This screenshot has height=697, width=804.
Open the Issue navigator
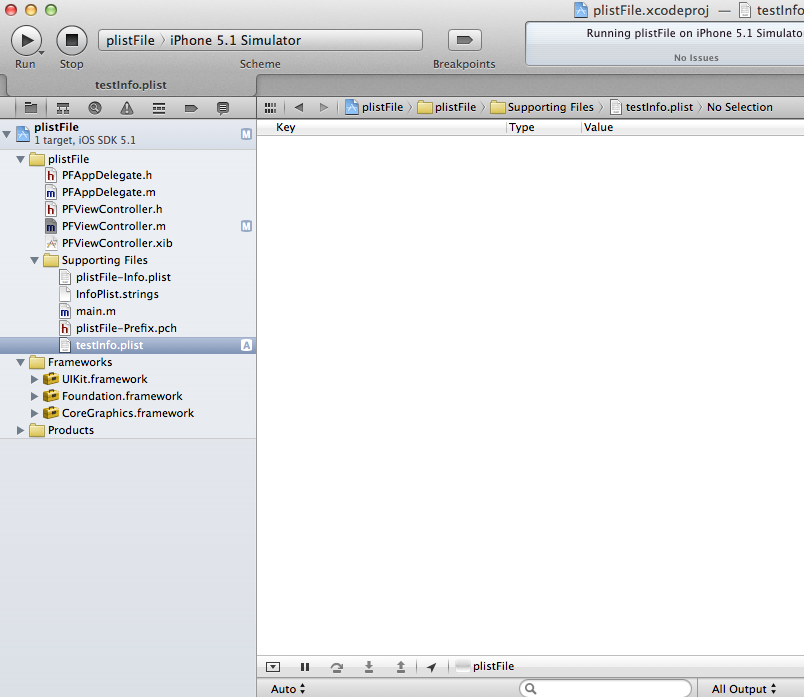(x=127, y=108)
